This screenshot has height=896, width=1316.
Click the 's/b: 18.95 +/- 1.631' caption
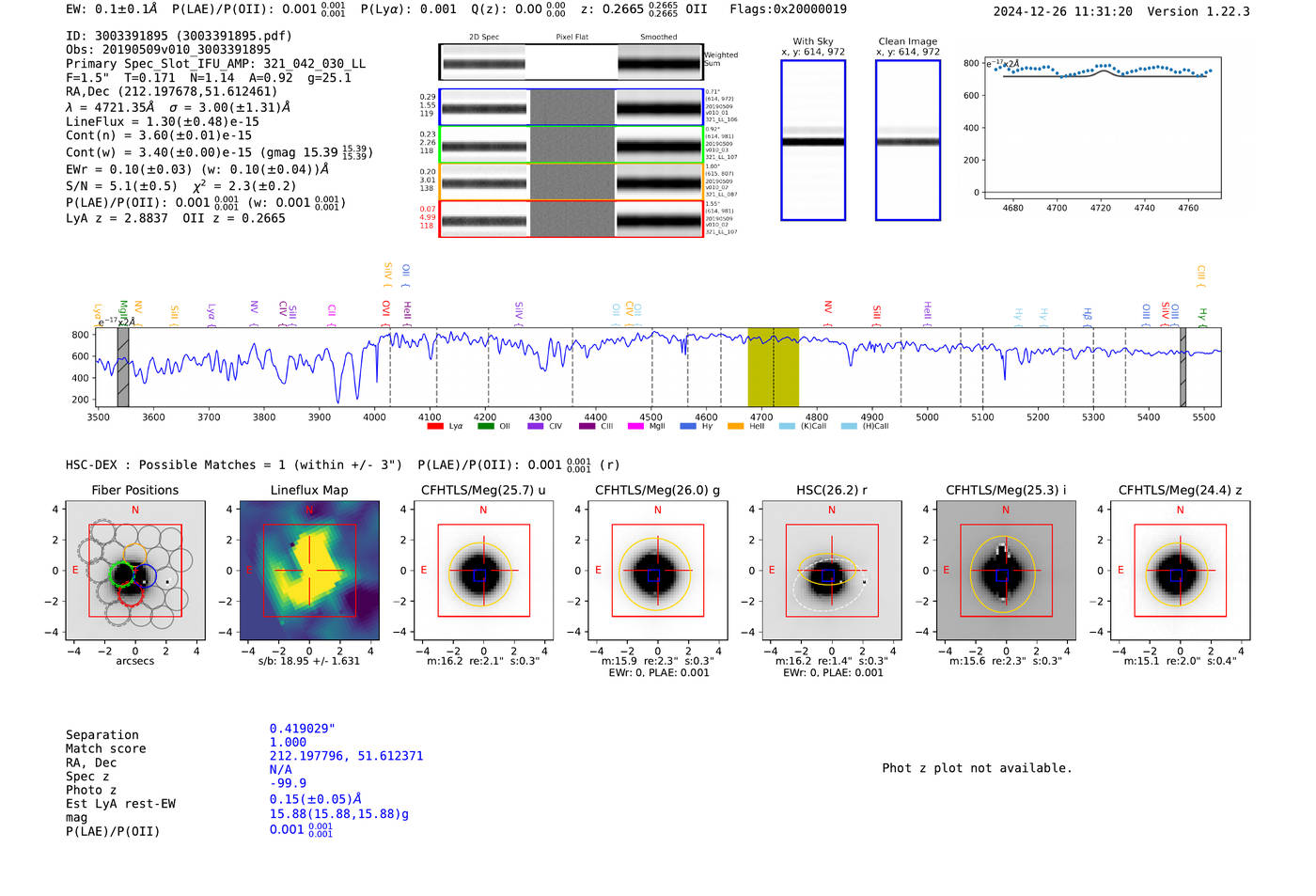(309, 661)
